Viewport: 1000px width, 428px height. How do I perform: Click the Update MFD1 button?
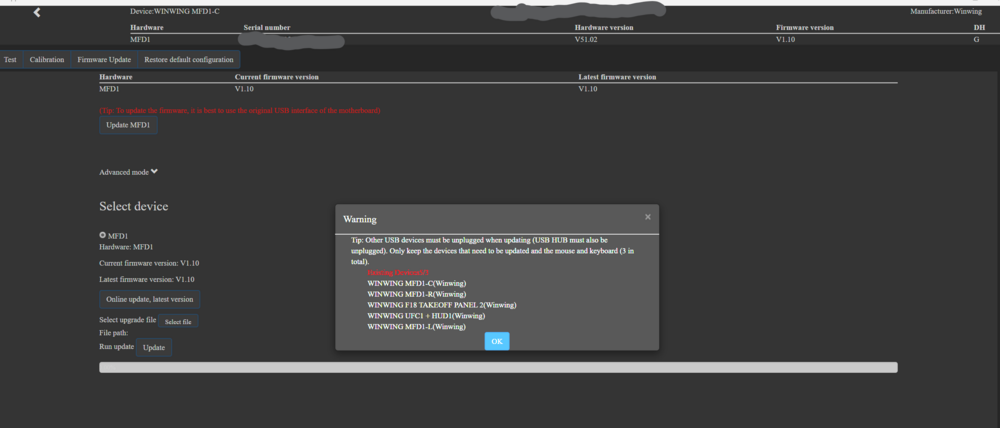click(x=128, y=125)
